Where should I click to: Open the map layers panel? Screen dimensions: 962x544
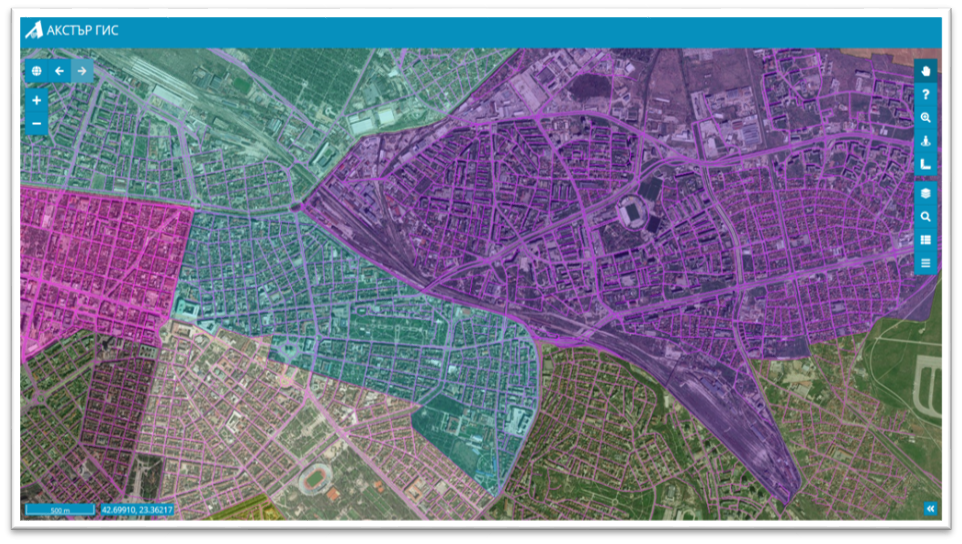(926, 193)
